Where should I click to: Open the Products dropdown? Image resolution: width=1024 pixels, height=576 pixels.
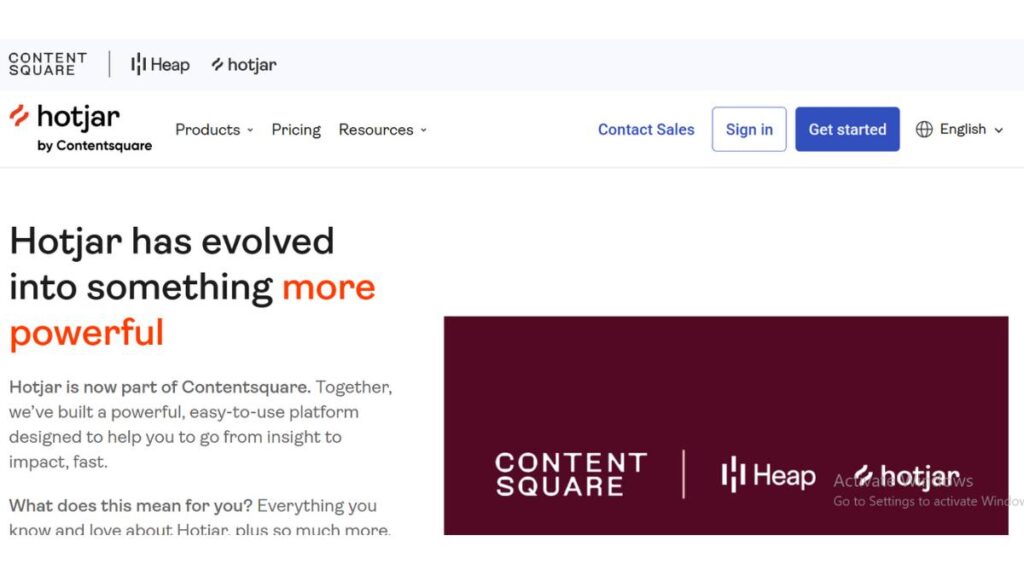pos(213,130)
